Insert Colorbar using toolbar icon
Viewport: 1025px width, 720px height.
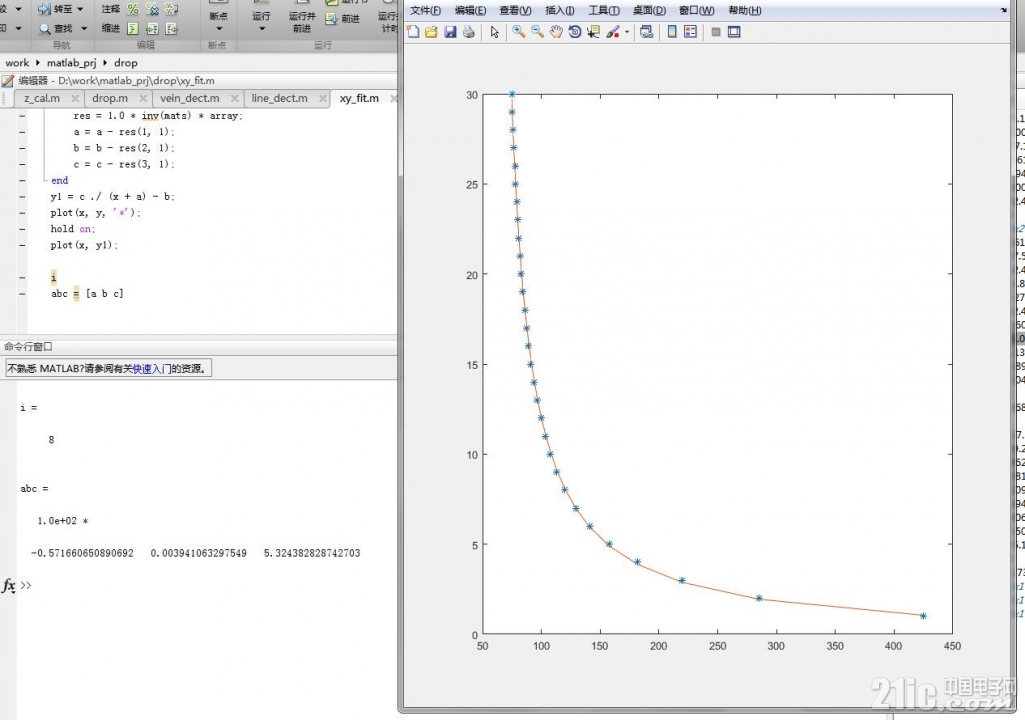pos(672,31)
